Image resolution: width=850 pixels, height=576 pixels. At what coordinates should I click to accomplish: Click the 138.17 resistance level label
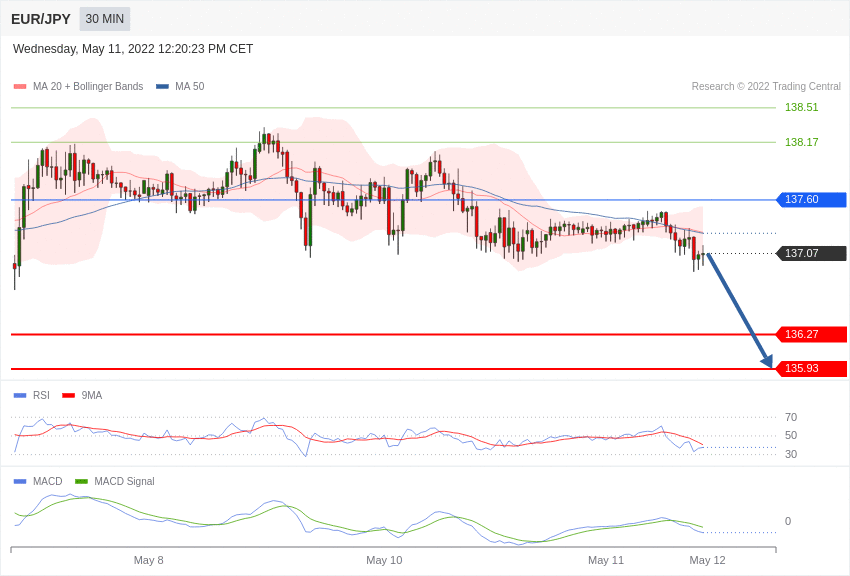(801, 142)
